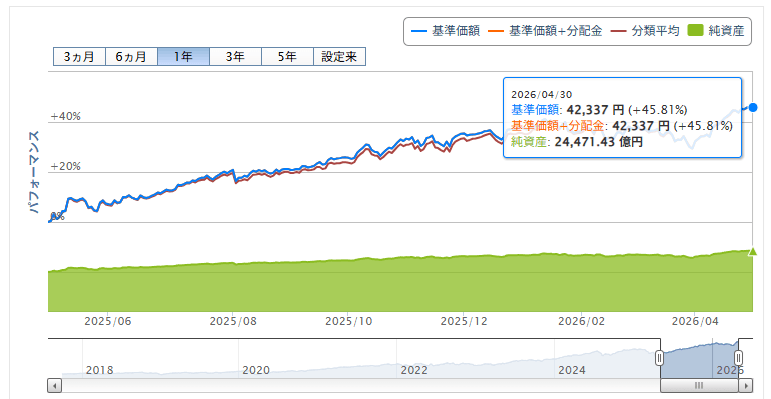Screen dimensions: 771x399
Task: Select the 6ヵ月 period tab
Action: pos(131,57)
